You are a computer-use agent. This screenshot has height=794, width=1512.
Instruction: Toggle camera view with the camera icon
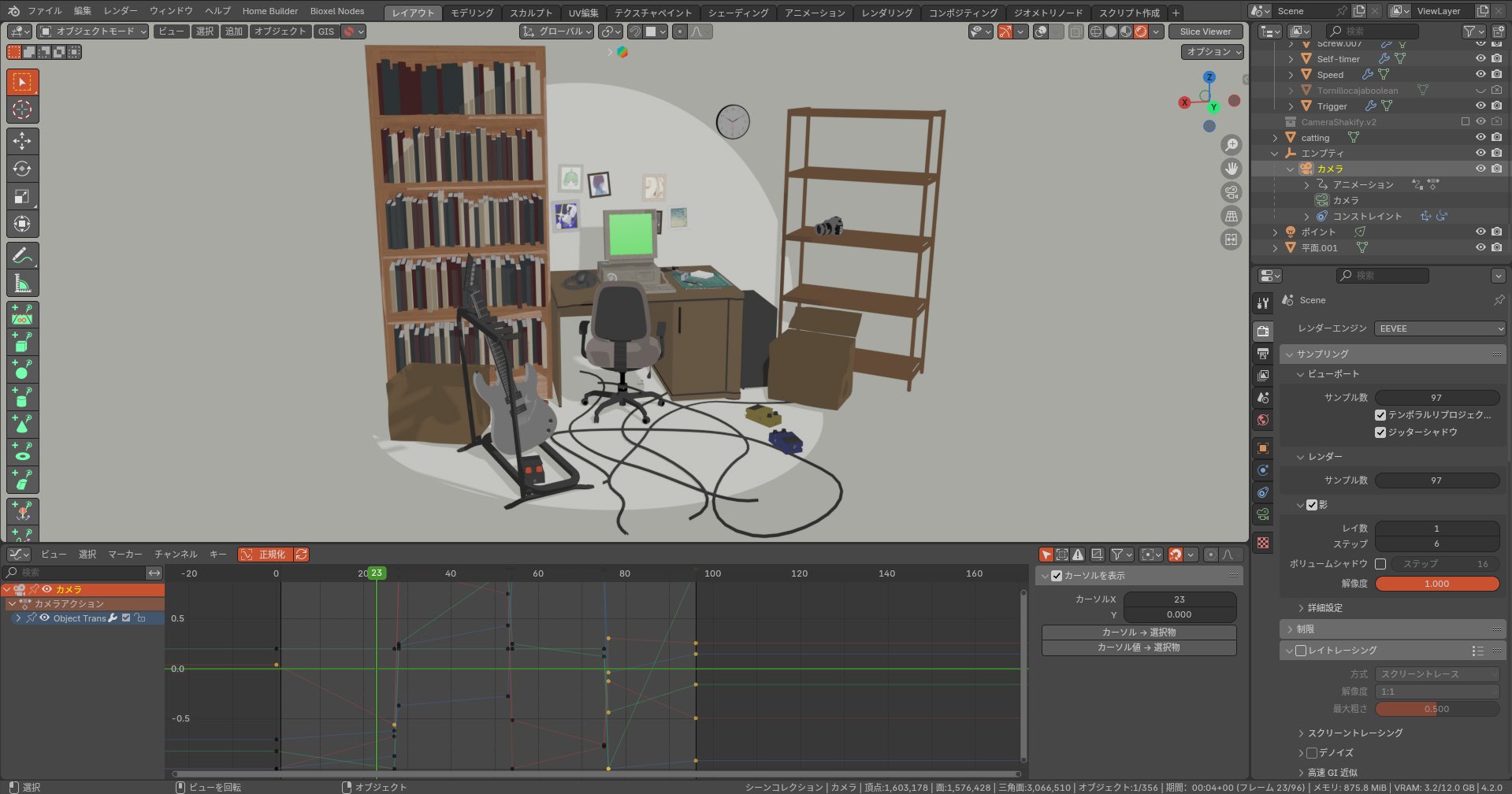1231,192
